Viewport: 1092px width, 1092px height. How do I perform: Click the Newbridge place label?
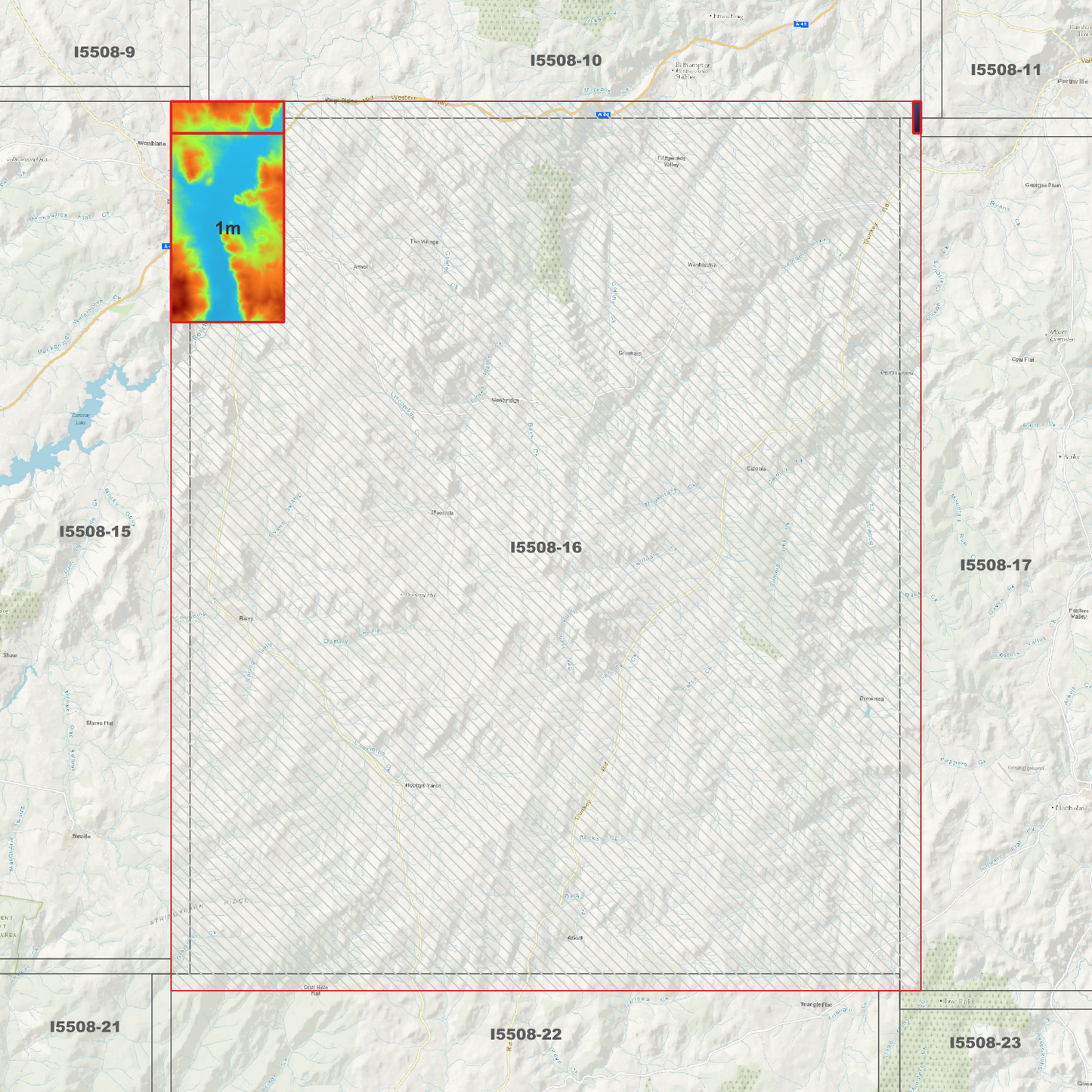click(x=506, y=401)
